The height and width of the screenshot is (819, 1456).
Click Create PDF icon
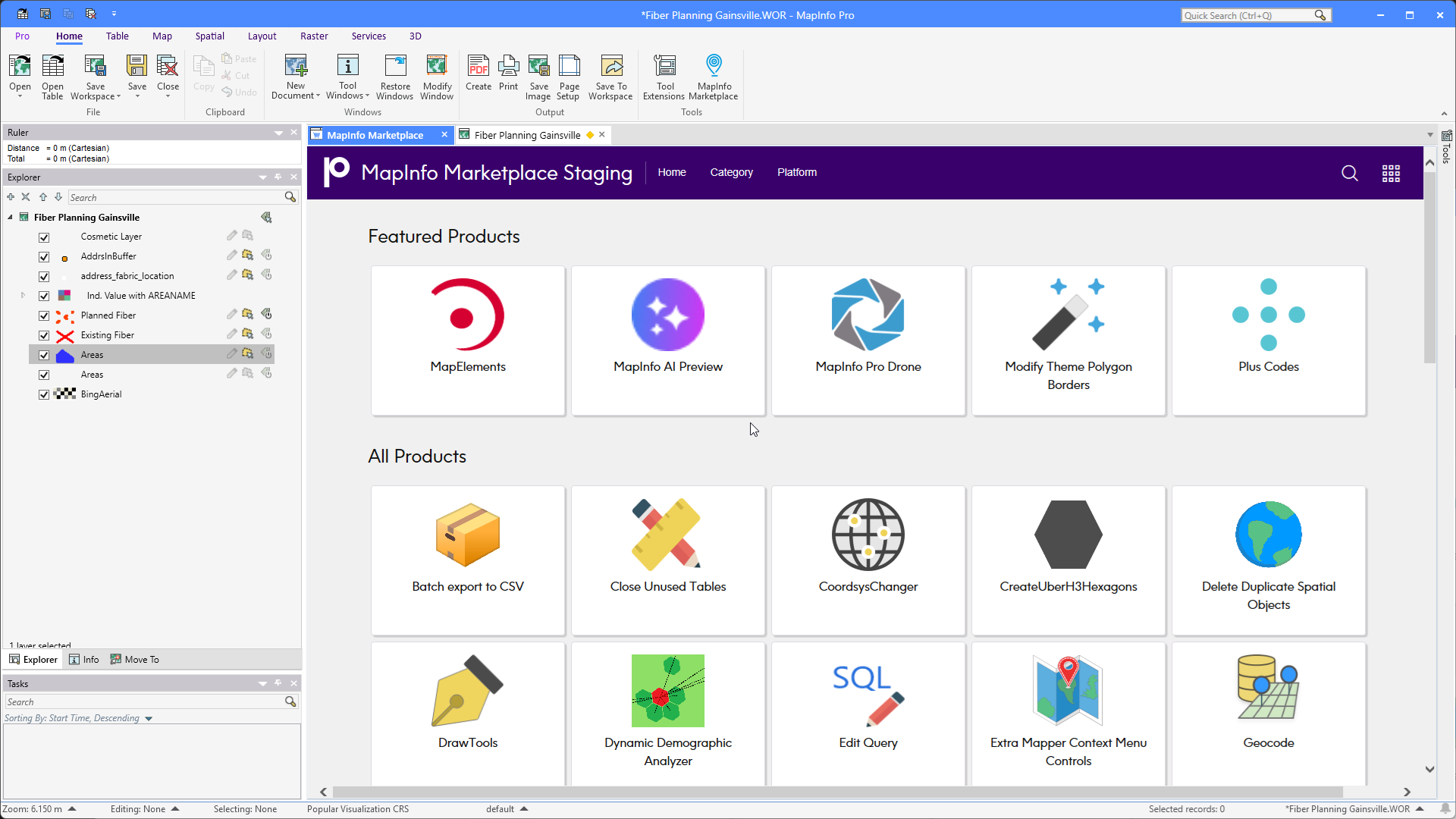pos(479,67)
